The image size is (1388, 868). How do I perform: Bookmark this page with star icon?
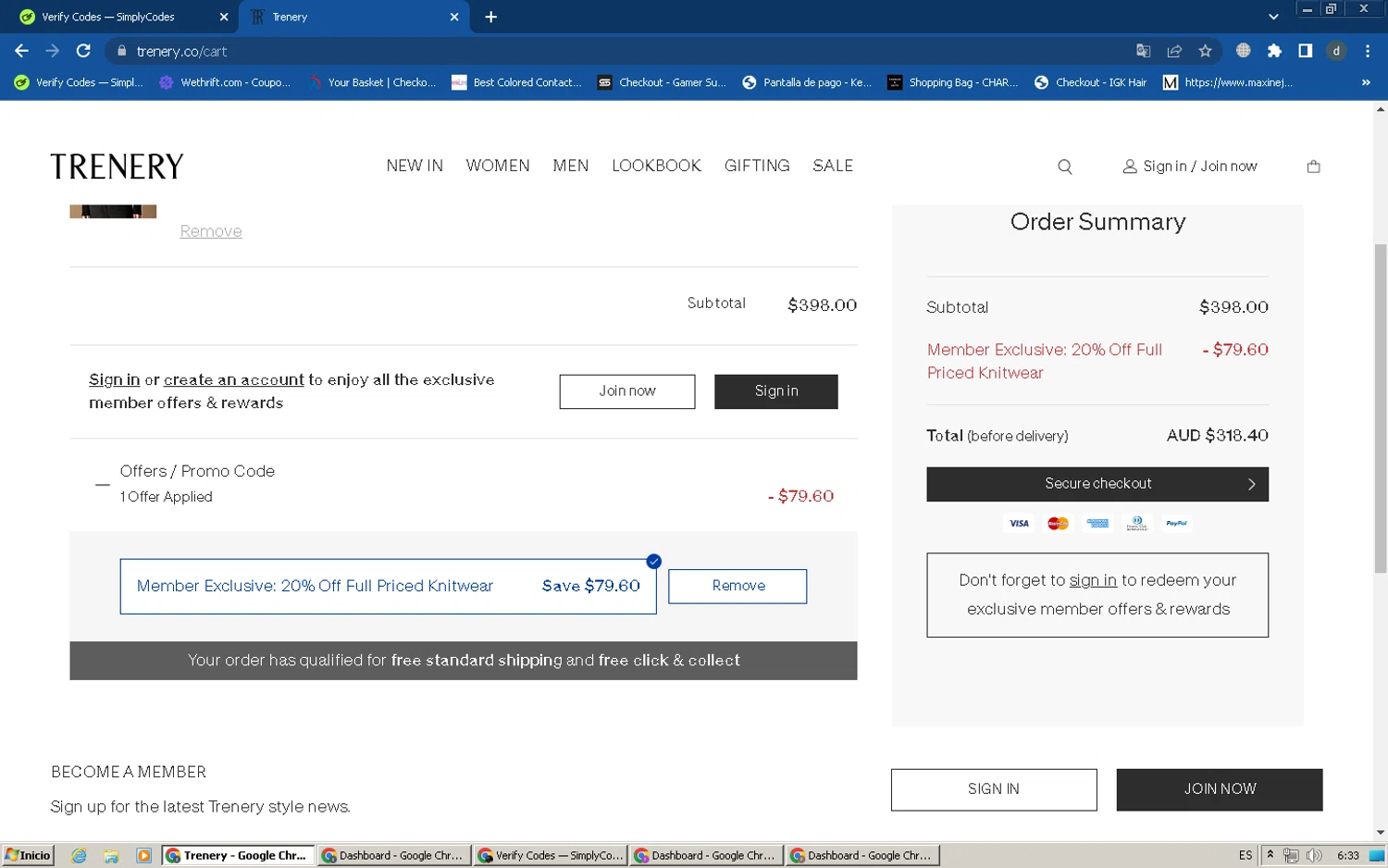coord(1205,51)
